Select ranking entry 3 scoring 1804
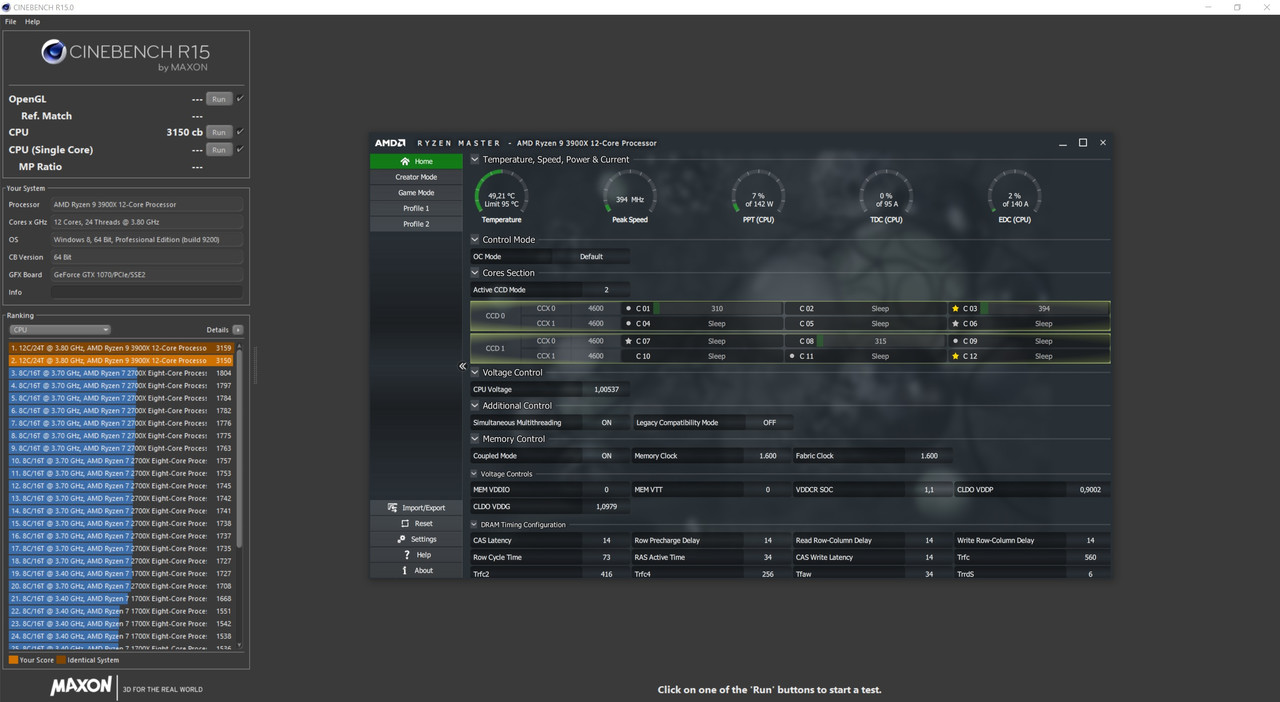Image resolution: width=1280 pixels, height=702 pixels. 122,373
